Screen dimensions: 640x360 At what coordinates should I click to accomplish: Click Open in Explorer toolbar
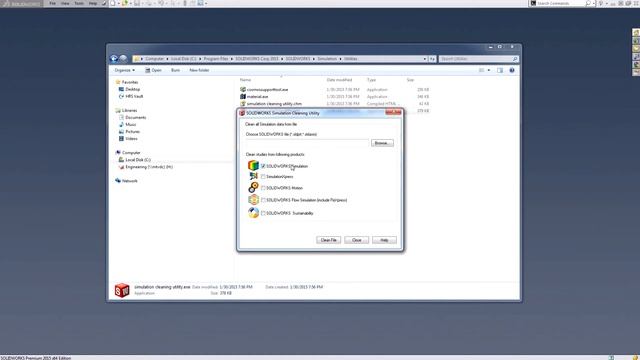[x=154, y=70]
